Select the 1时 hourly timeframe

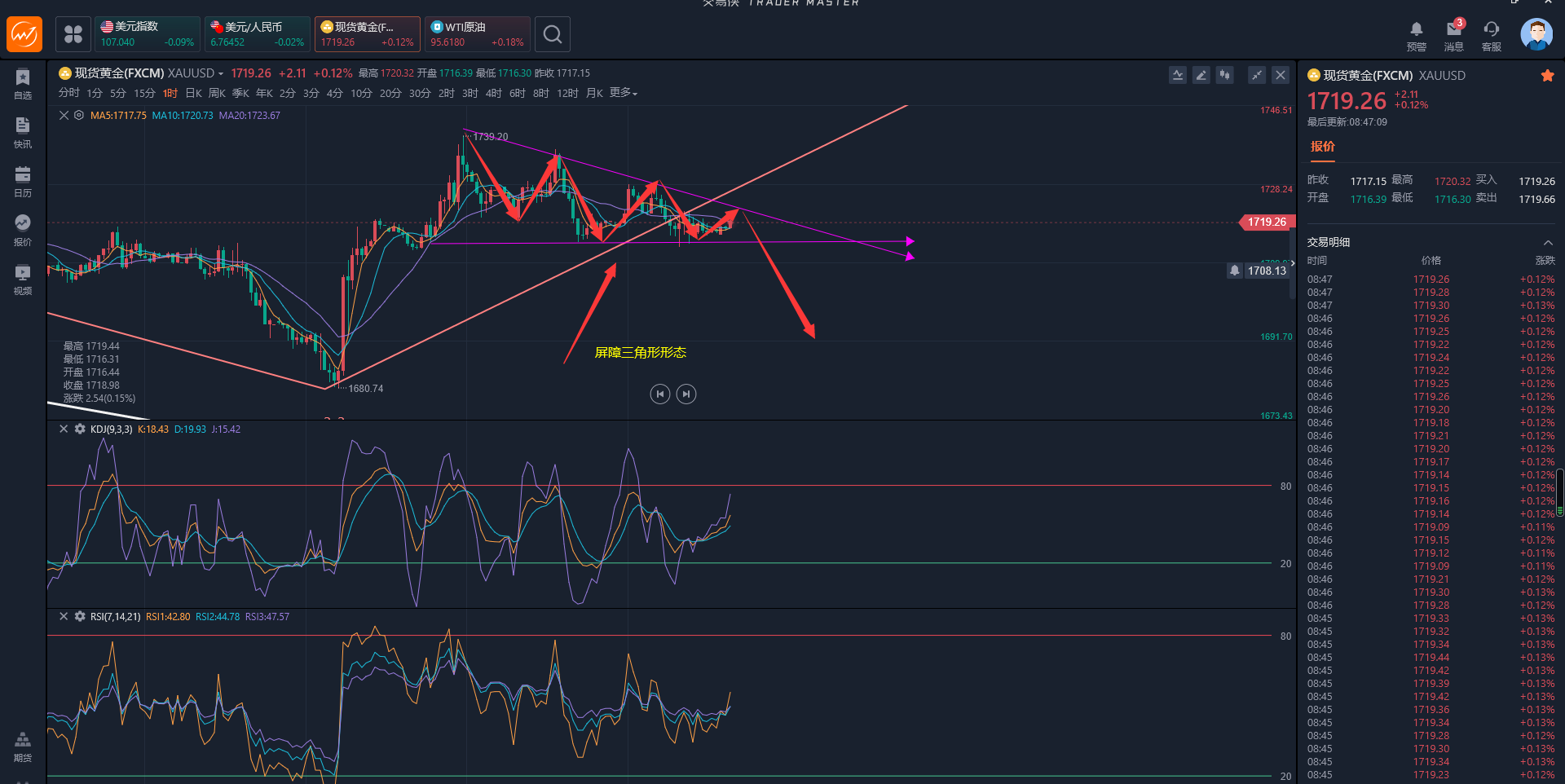coord(170,93)
